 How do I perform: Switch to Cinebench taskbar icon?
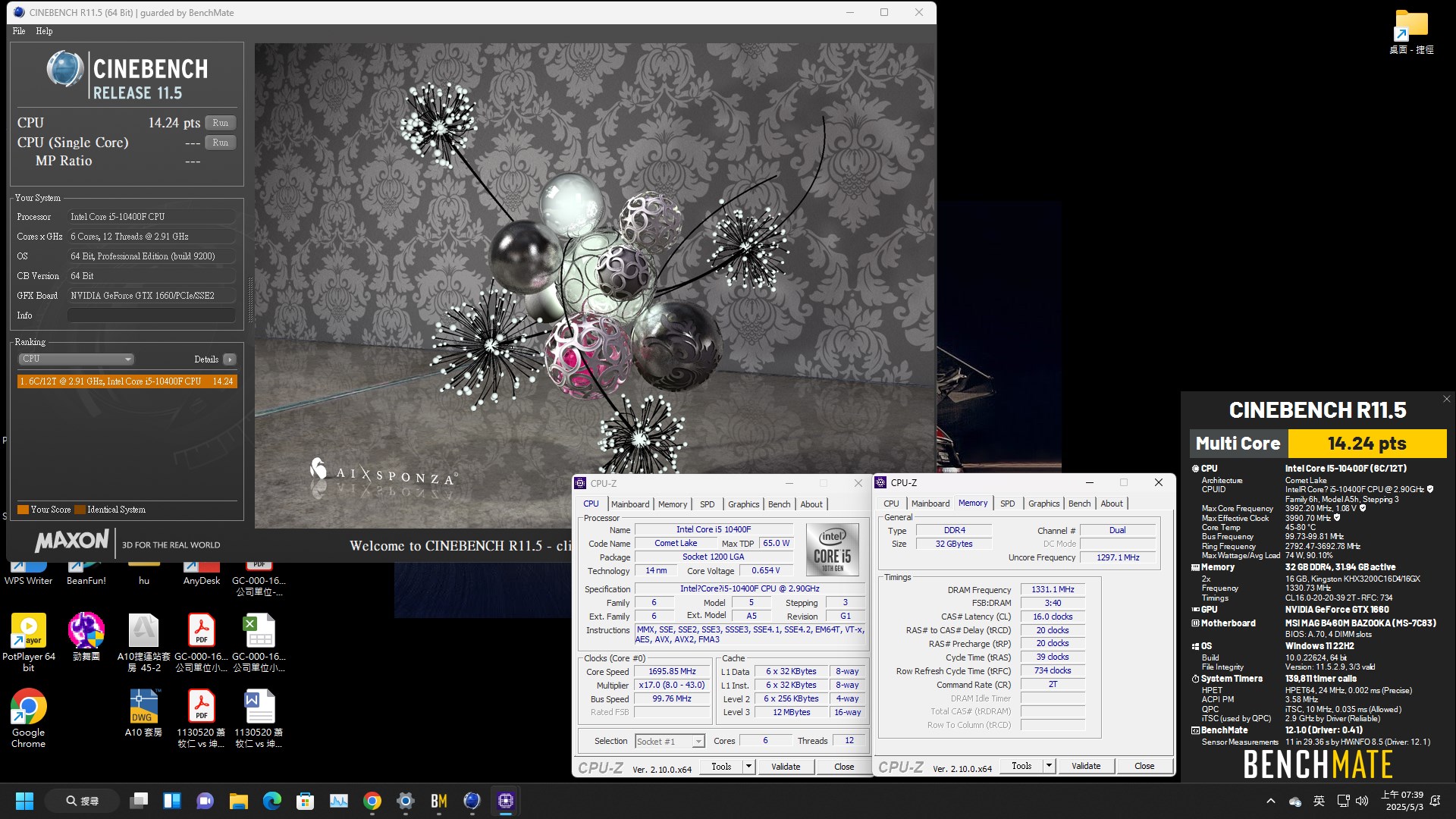pyautogui.click(x=472, y=801)
